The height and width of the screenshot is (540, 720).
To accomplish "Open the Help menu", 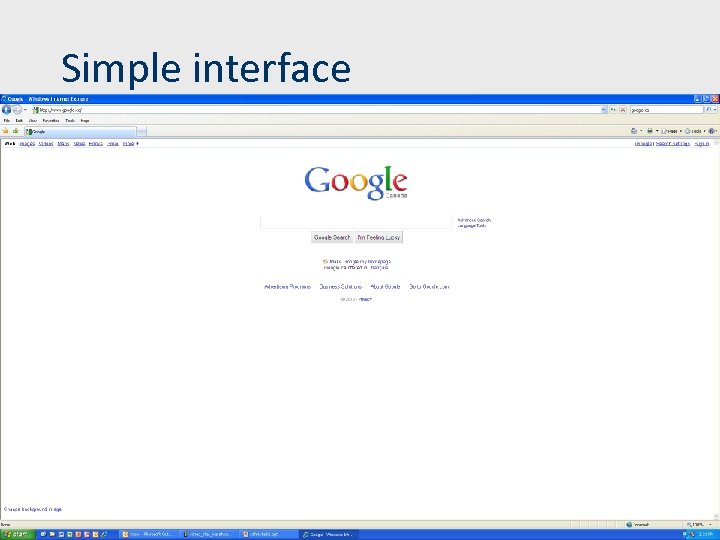I will coord(85,121).
